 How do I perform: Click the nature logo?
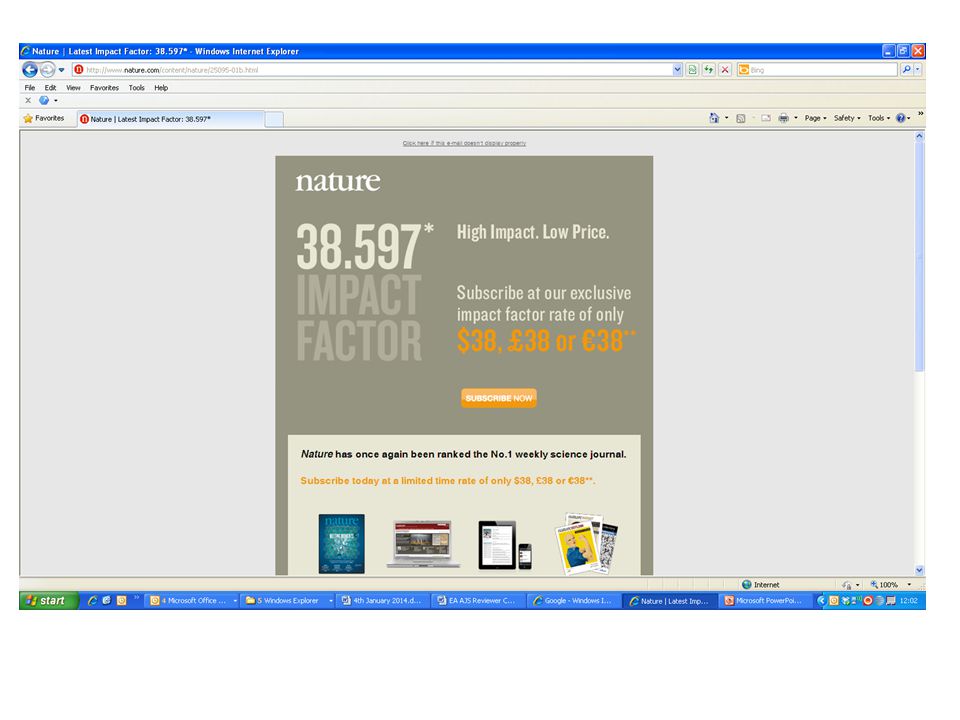(338, 181)
